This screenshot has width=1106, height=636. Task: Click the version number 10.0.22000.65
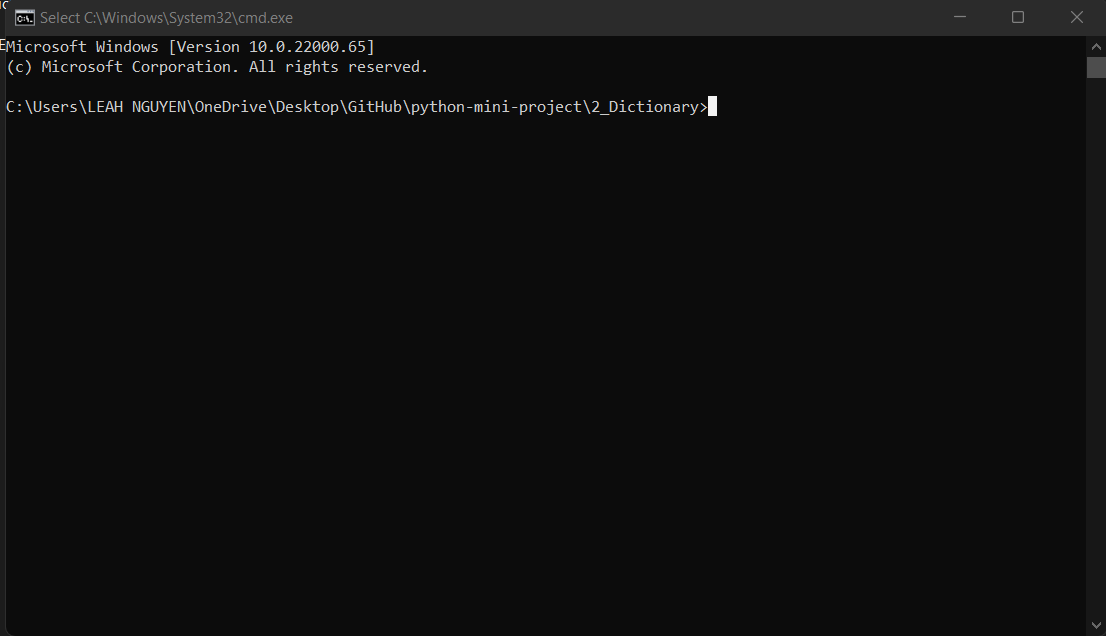click(x=307, y=47)
